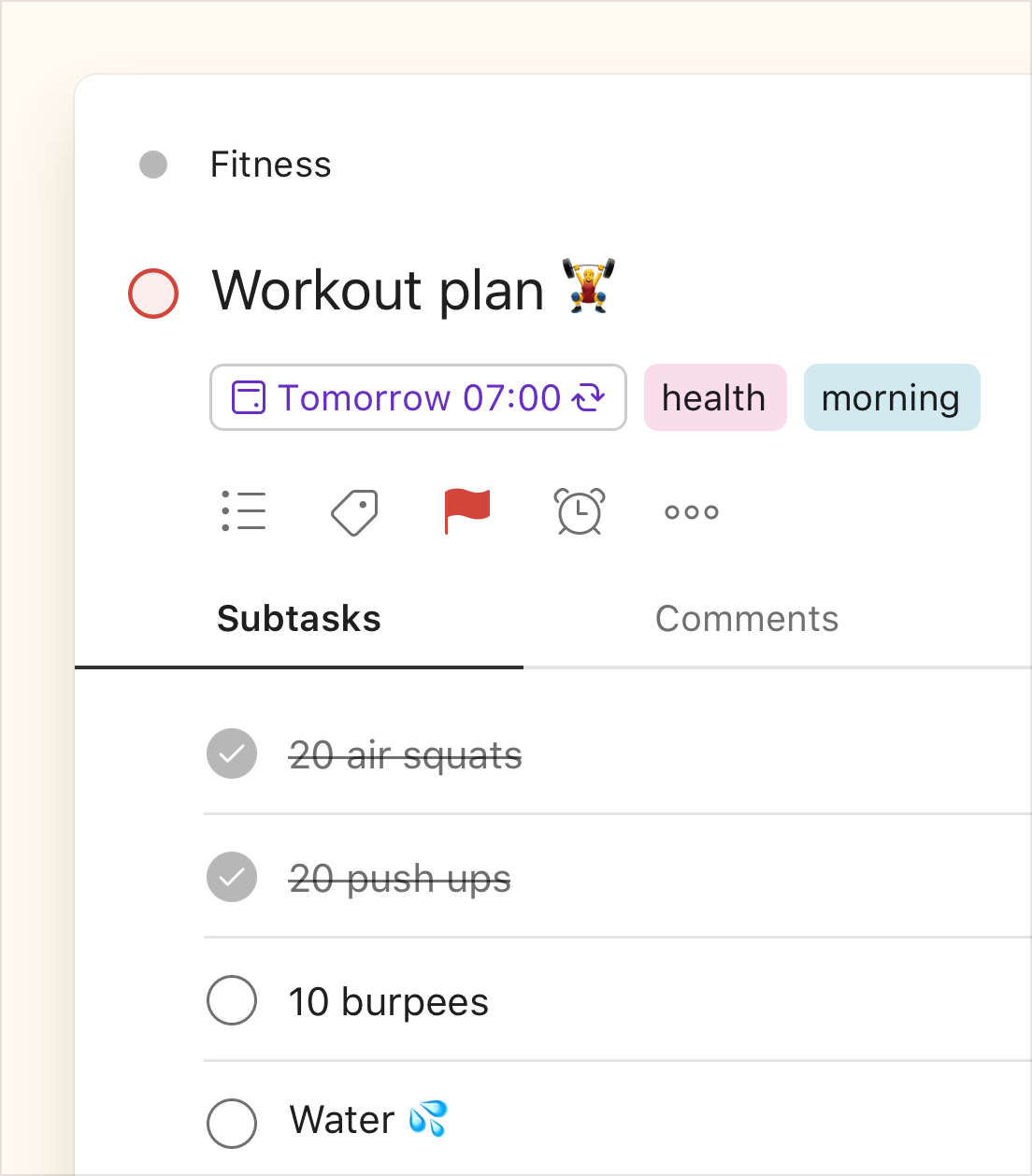Complete the Workout plan task circle
This screenshot has width=1032, height=1176.
click(x=153, y=293)
